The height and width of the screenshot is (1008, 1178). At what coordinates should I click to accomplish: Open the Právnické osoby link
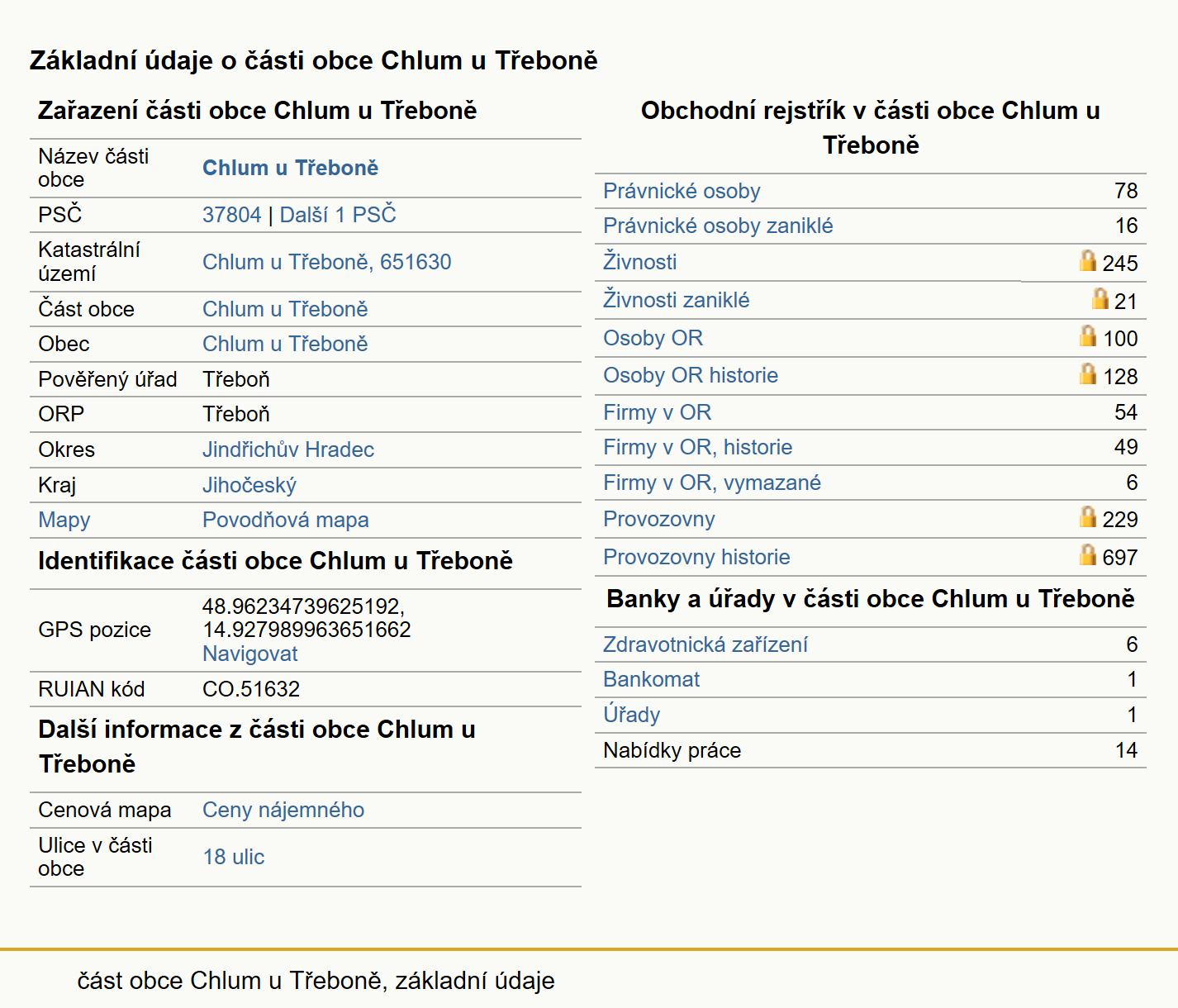click(682, 191)
